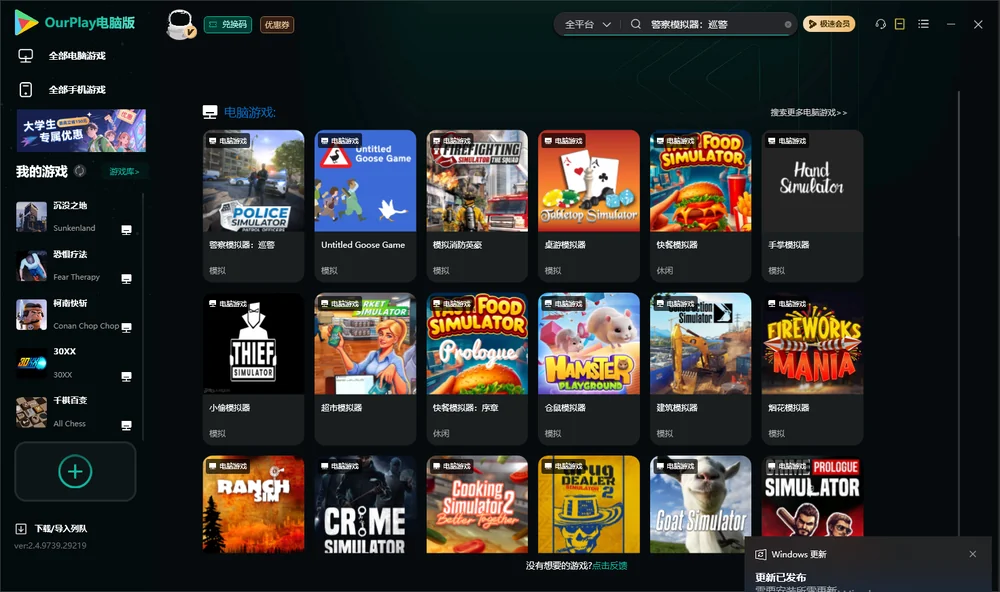This screenshot has height=592, width=1000.
Task: Click 搜索更多电脑游戏>> link
Action: 808,112
